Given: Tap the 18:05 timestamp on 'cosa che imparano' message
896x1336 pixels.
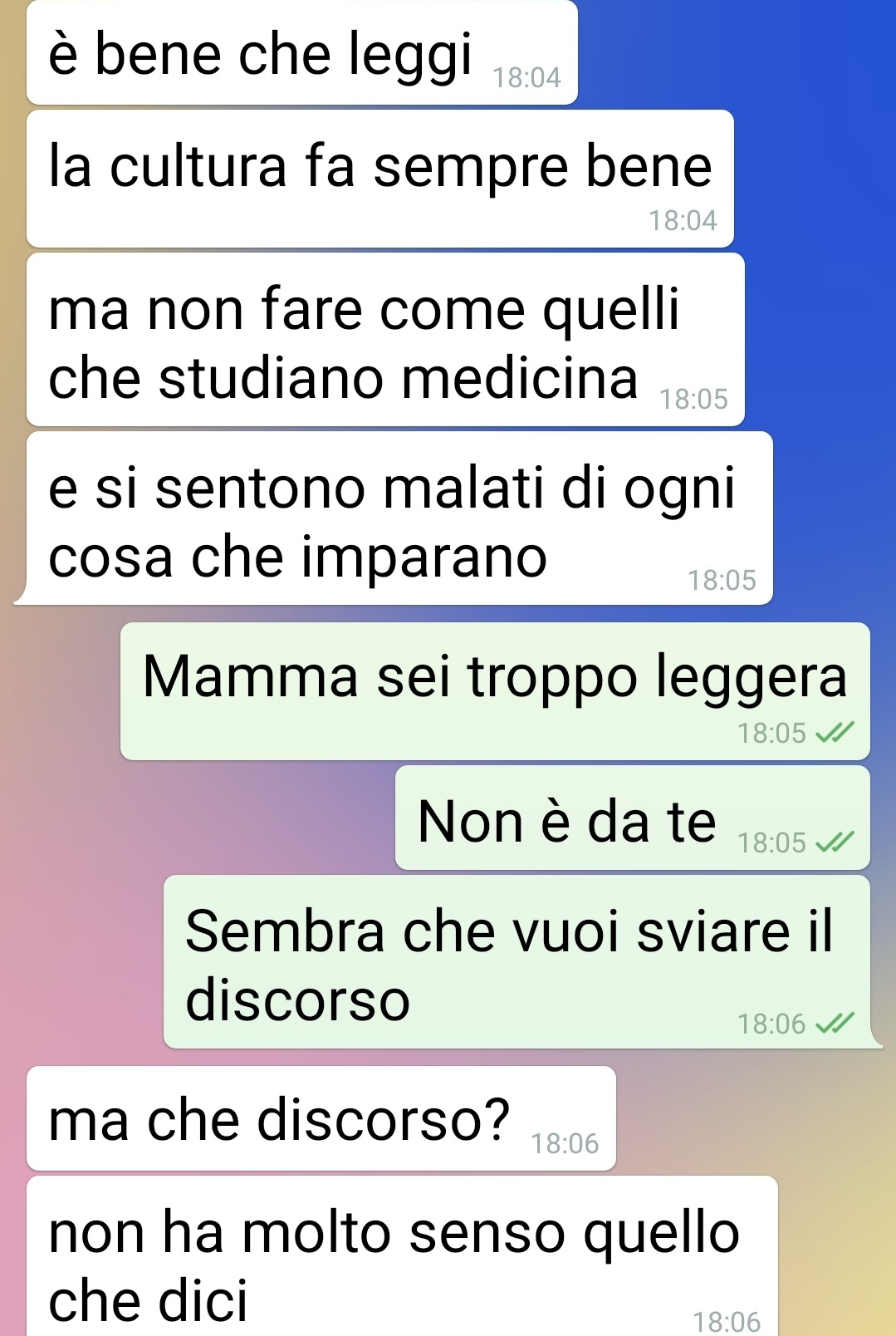Looking at the screenshot, I should (722, 580).
